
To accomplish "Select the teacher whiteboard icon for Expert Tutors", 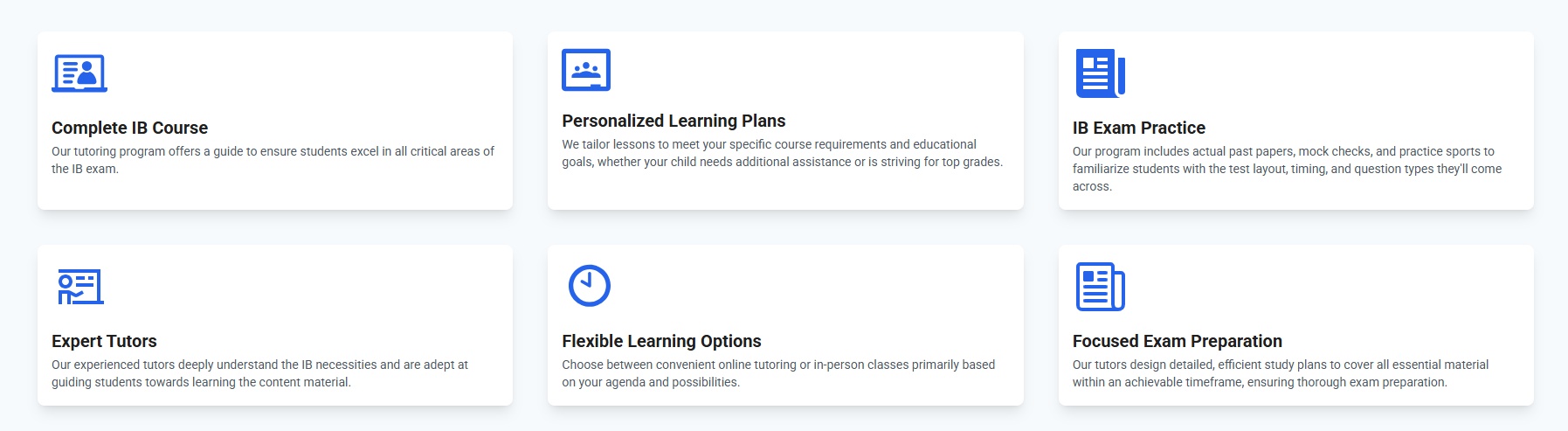I will click(80, 287).
